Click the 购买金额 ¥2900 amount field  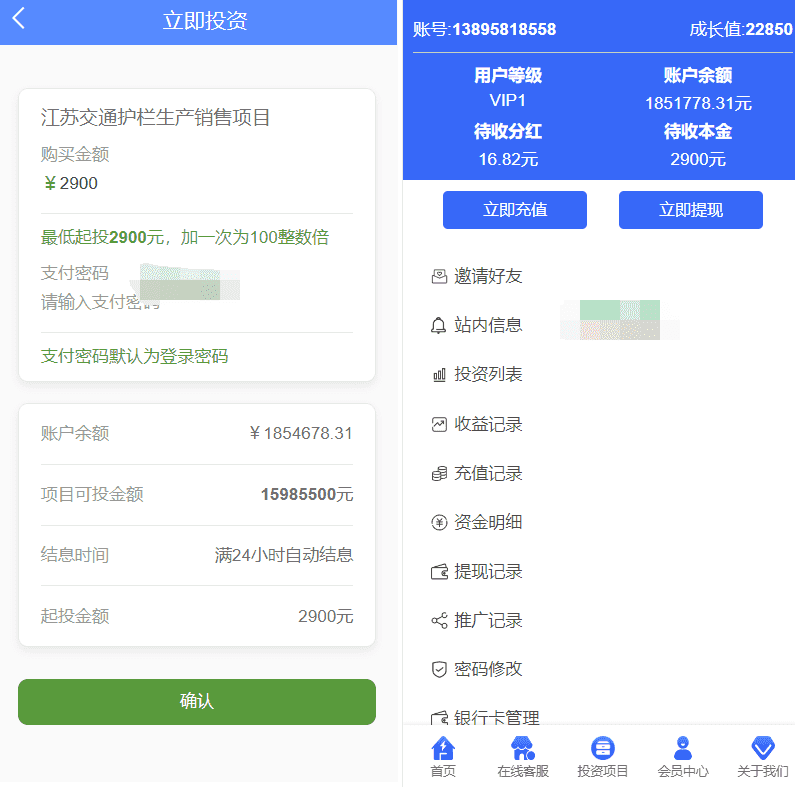tap(120, 183)
